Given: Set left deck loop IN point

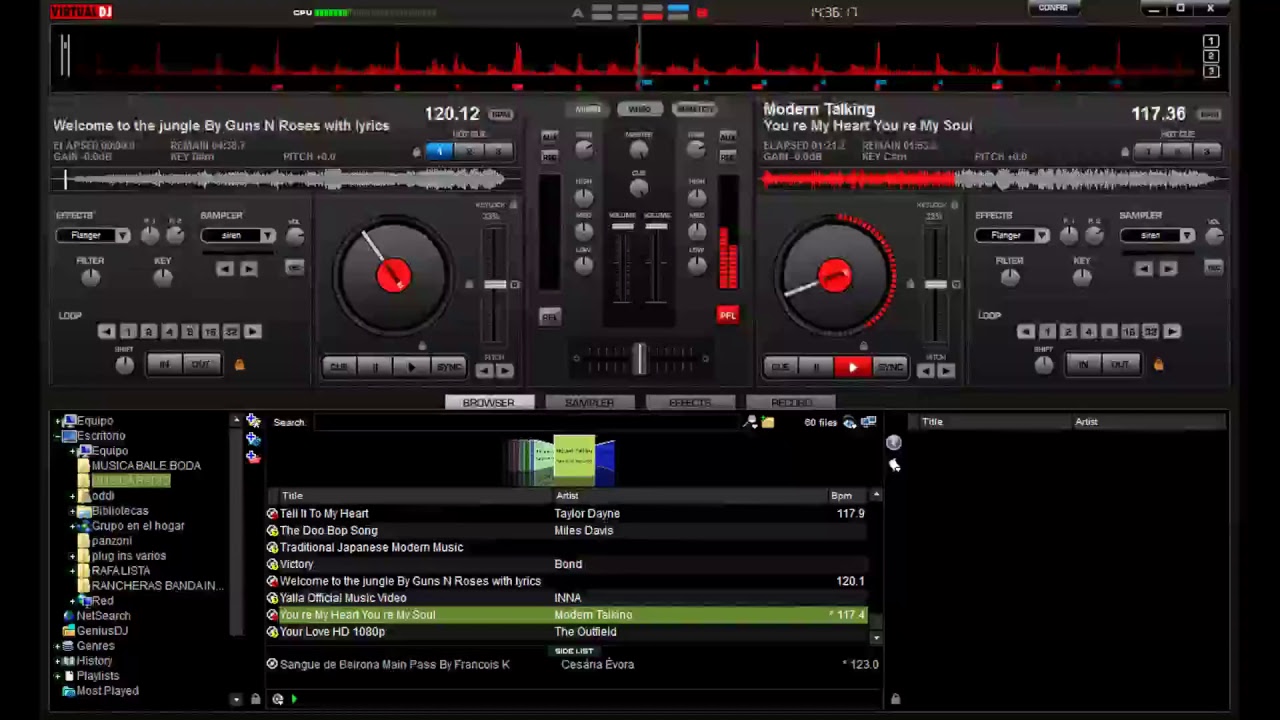Looking at the screenshot, I should click(x=164, y=365).
